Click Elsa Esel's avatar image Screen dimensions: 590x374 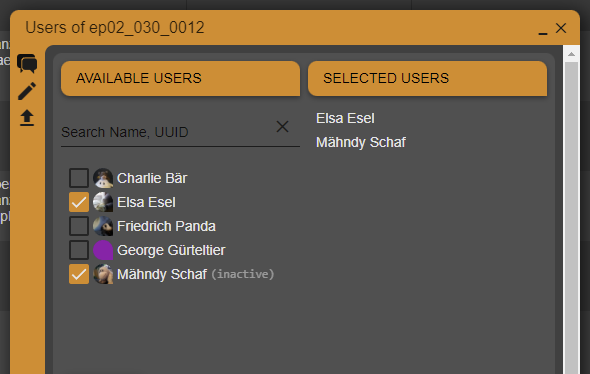coord(103,202)
